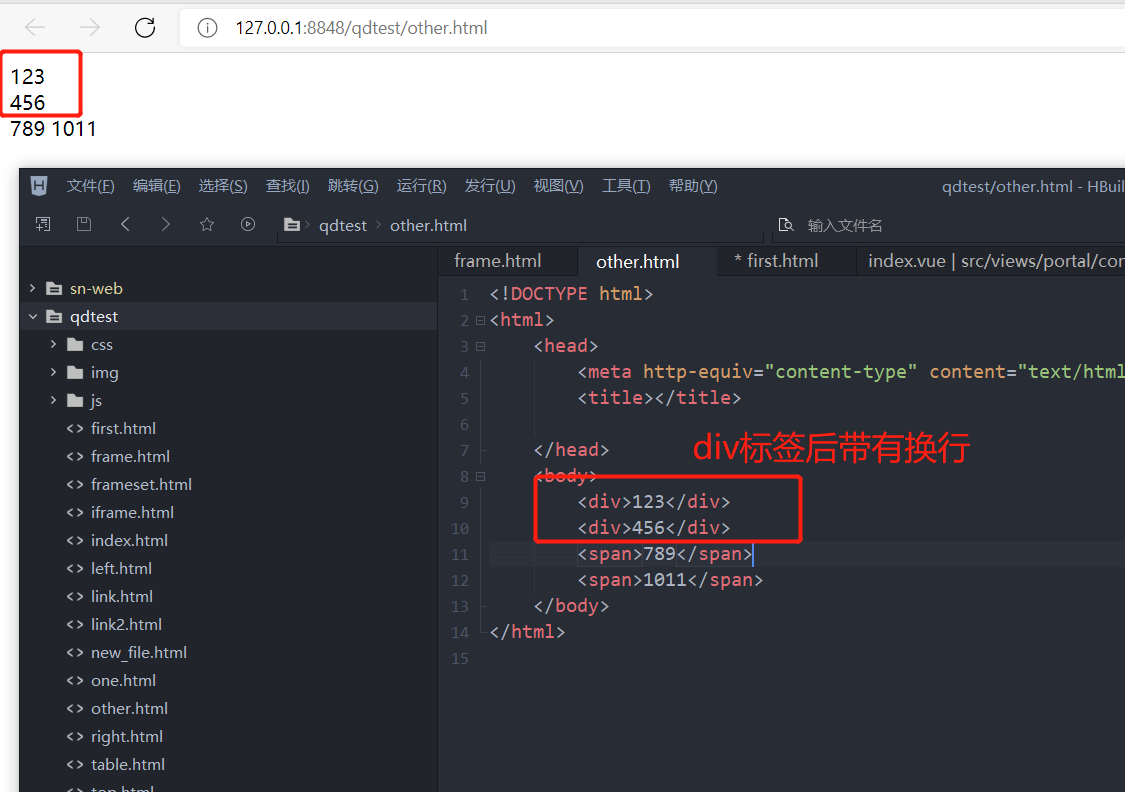This screenshot has width=1125, height=792.
Task: Click line number 15 in the gutter
Action: click(460, 659)
